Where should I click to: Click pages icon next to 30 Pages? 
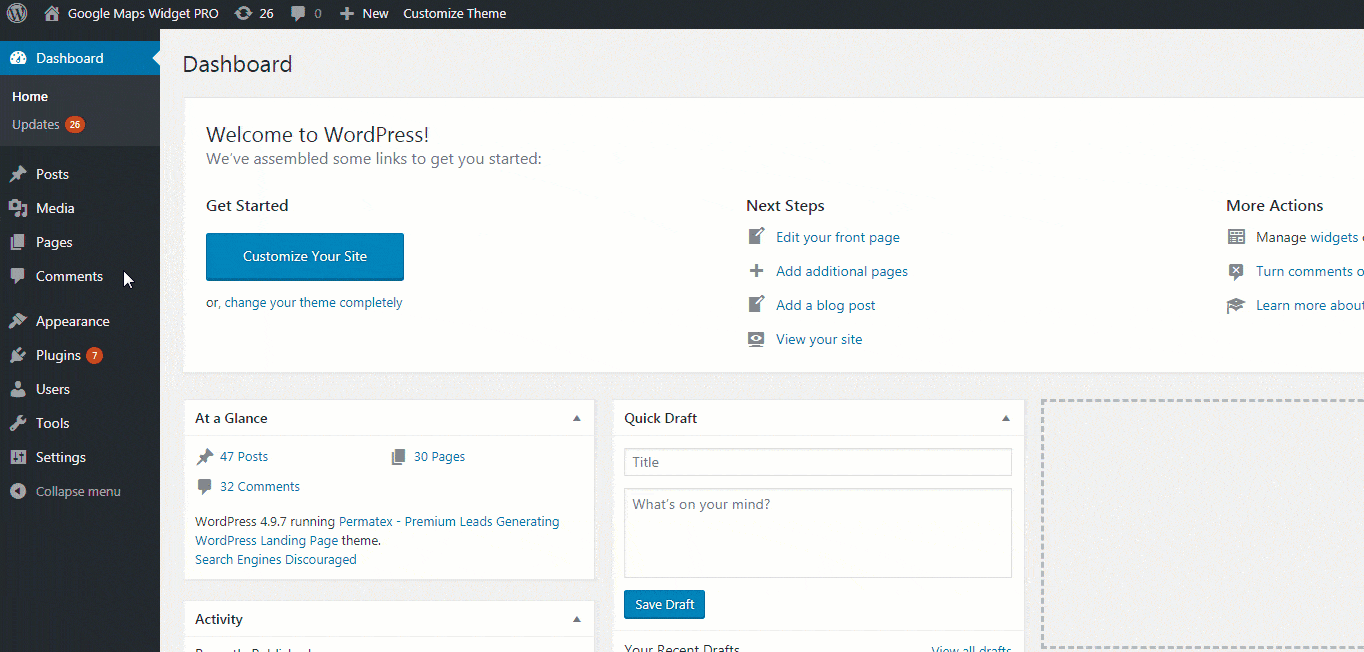[x=398, y=456]
